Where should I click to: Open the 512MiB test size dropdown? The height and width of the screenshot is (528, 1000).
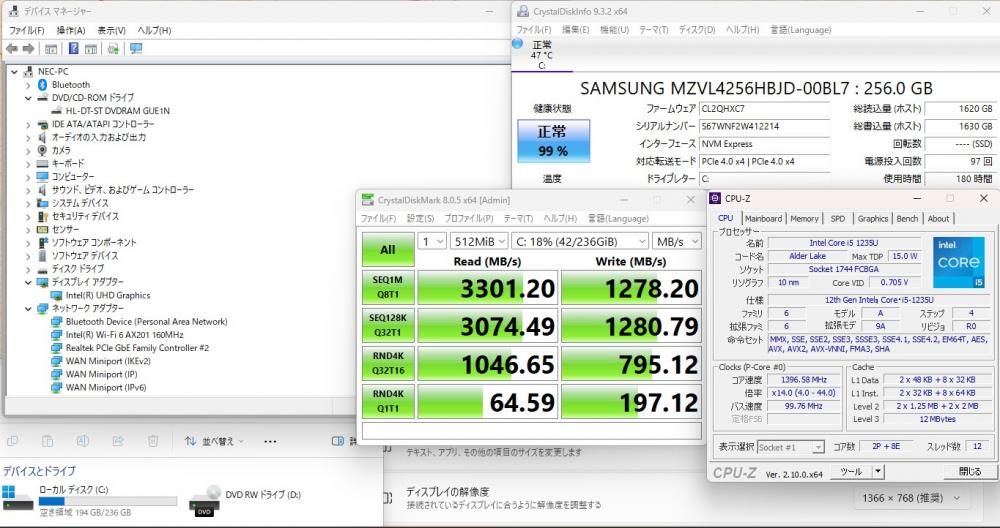click(478, 242)
